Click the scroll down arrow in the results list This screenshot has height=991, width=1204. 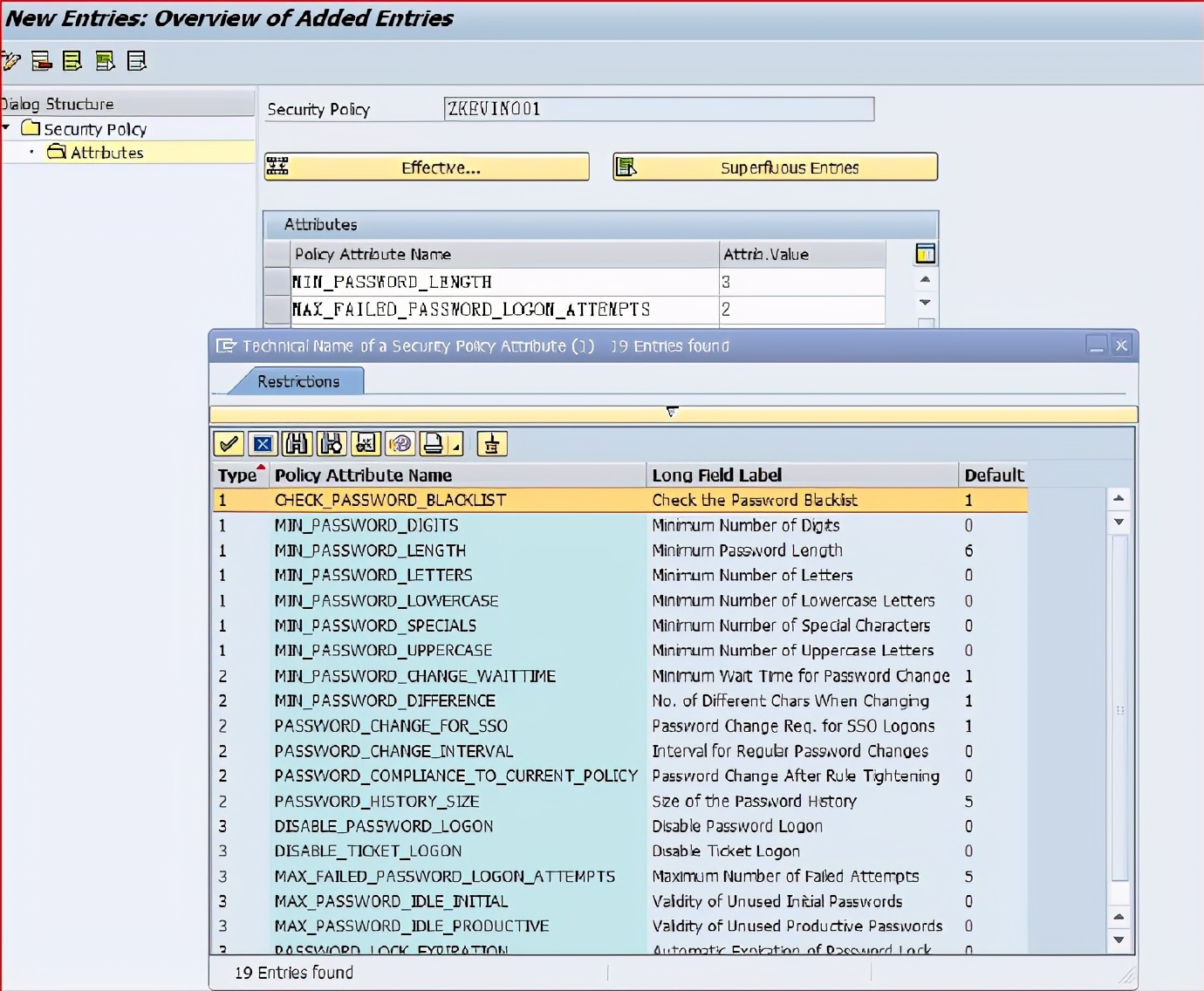(1118, 940)
